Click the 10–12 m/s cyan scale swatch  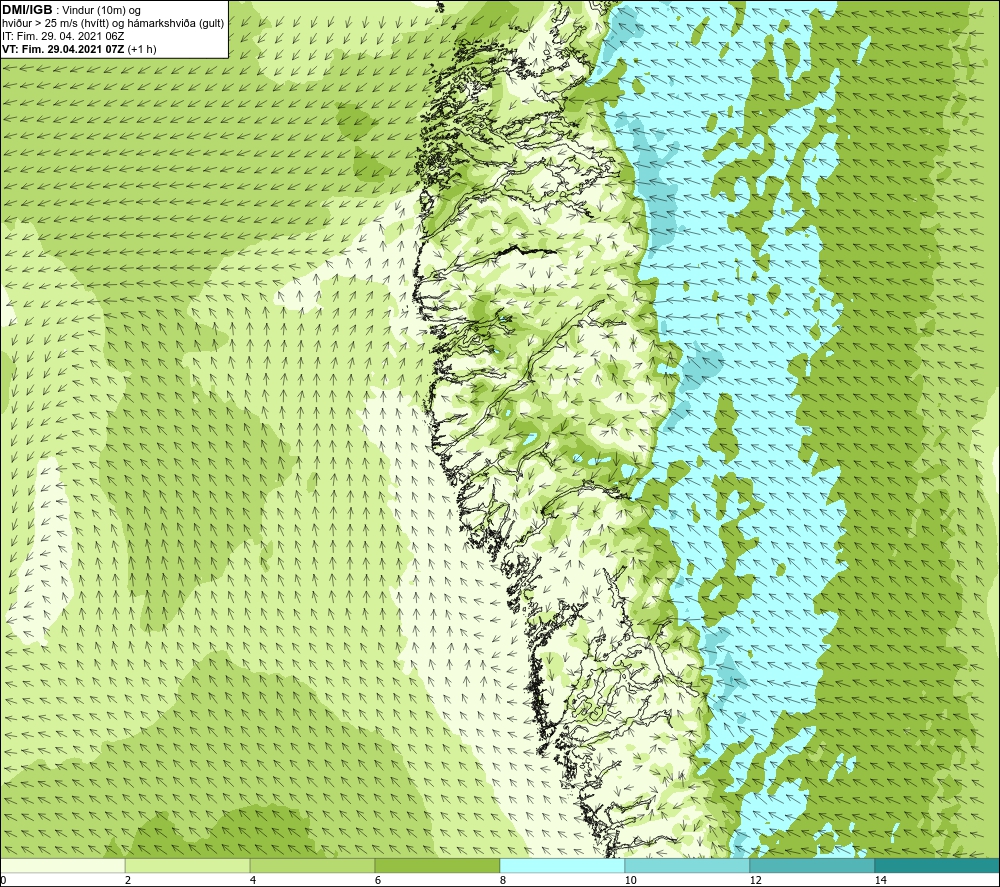pos(687,865)
